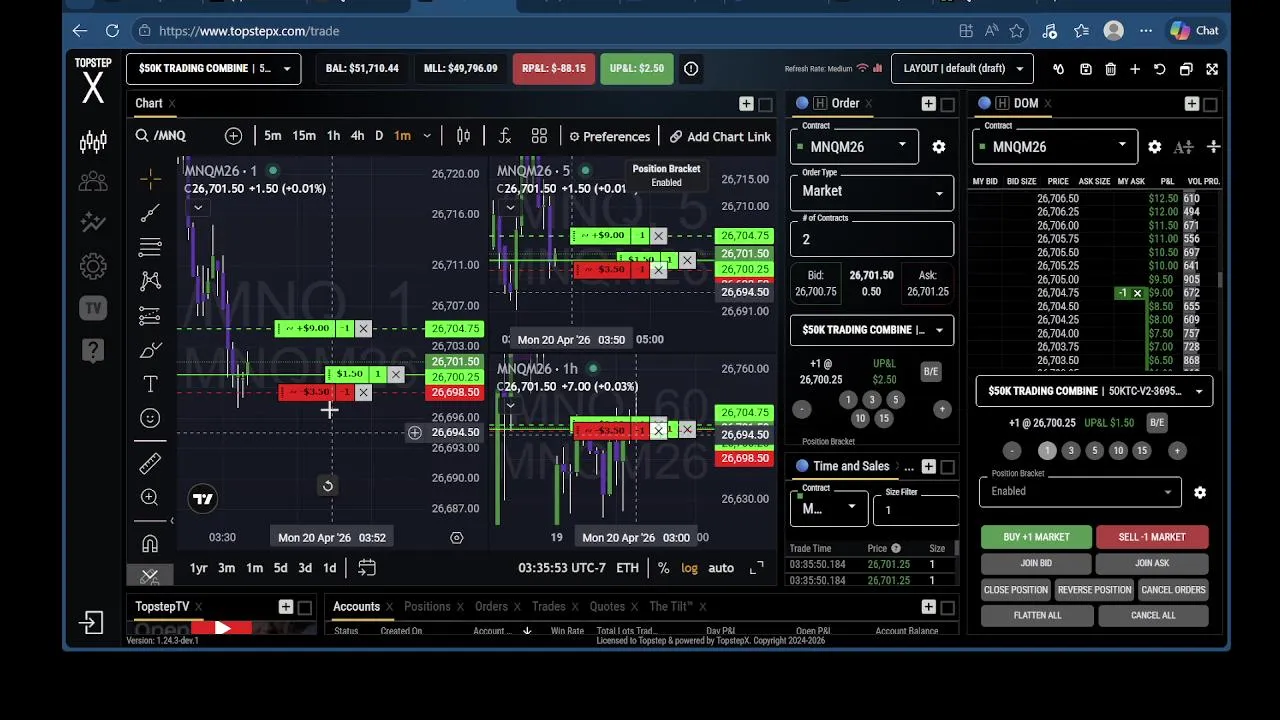The image size is (1280, 720).
Task: Undo layout changes with revert arrow icon
Action: click(x=1160, y=69)
